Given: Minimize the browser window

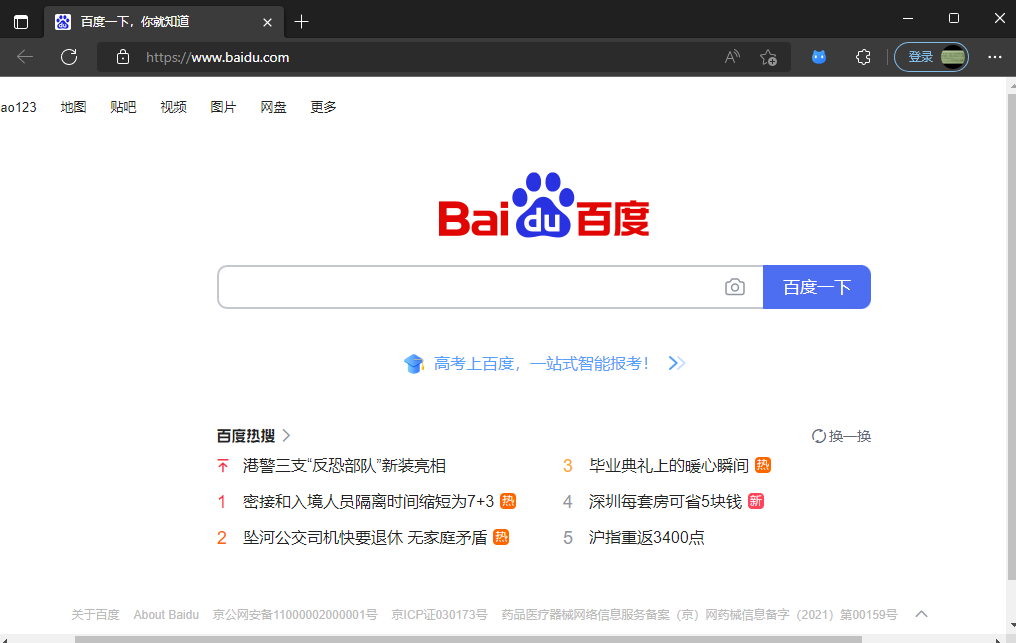Looking at the screenshot, I should pos(908,18).
